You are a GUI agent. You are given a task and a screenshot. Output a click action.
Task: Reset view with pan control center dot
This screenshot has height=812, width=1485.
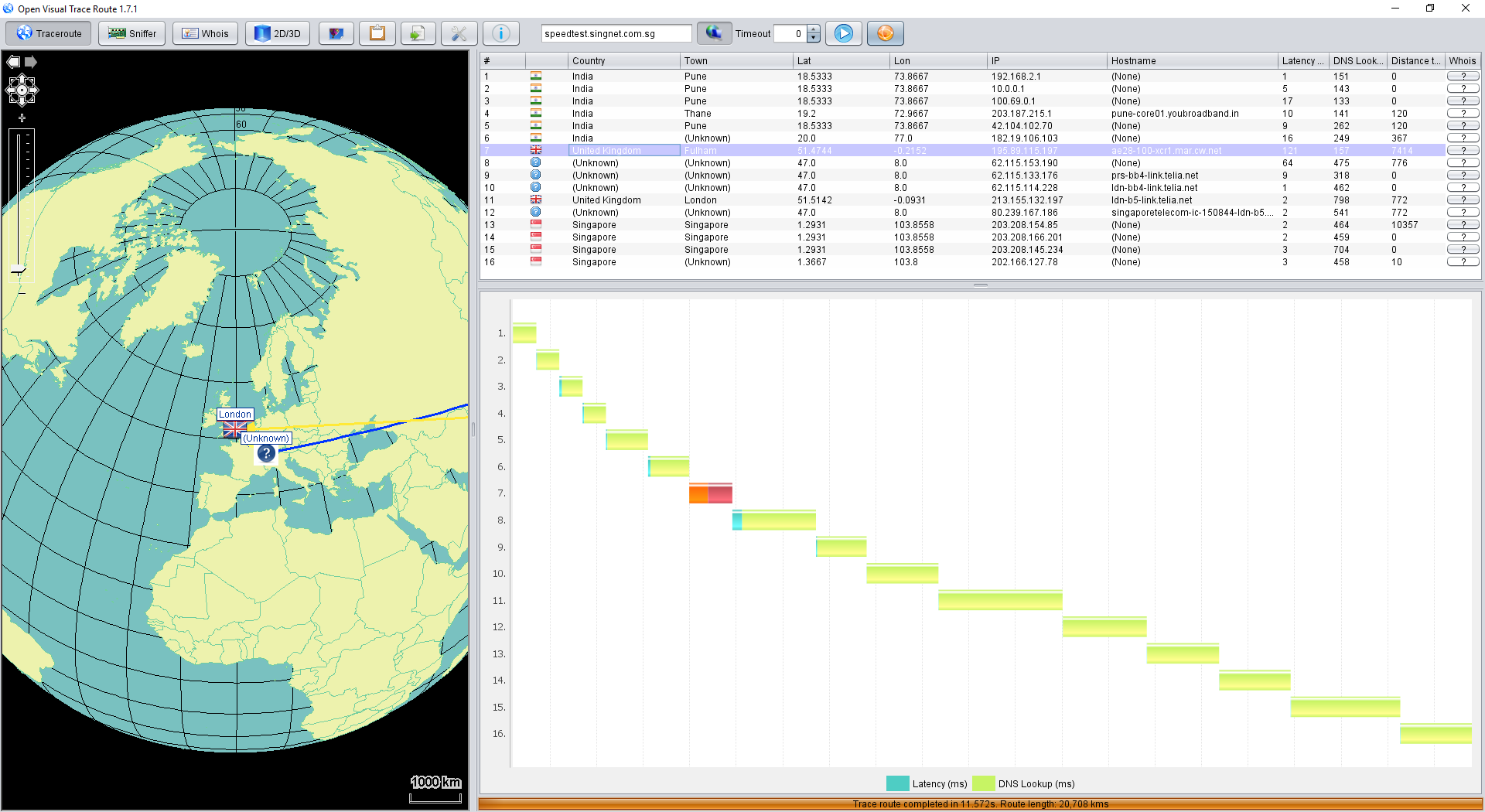click(22, 90)
